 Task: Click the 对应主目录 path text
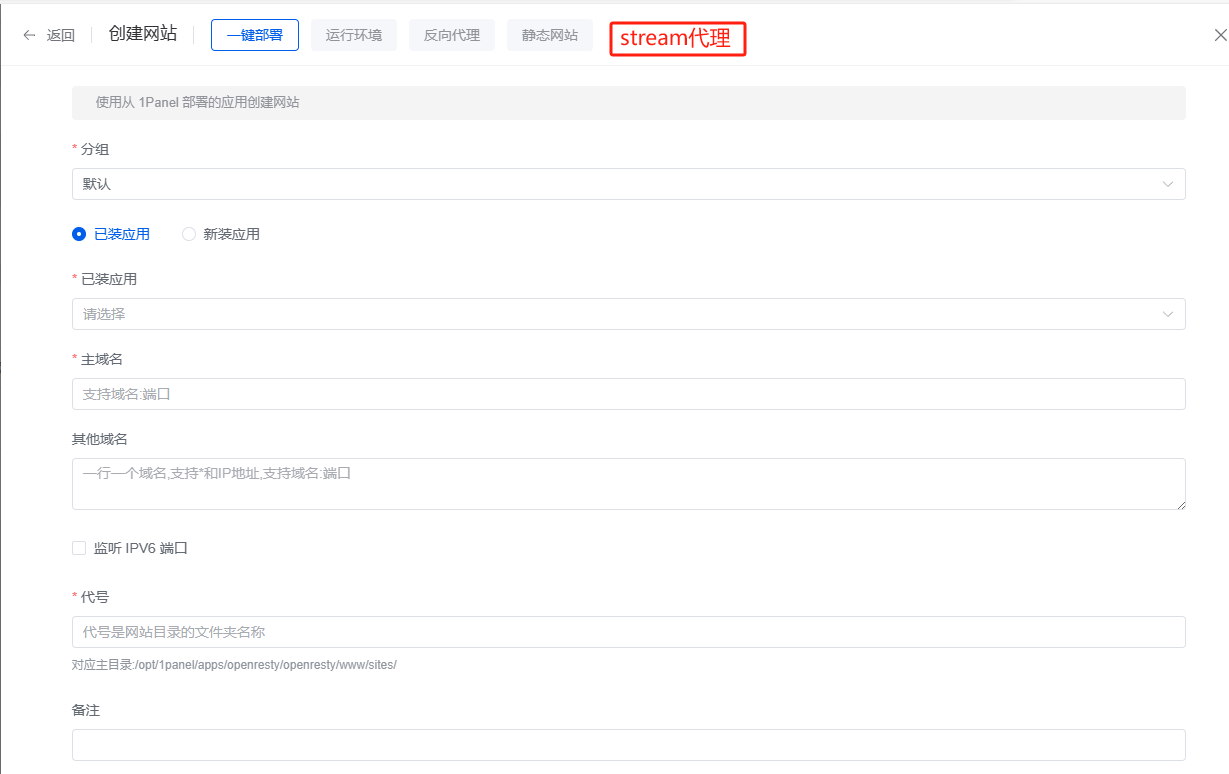tap(234, 665)
